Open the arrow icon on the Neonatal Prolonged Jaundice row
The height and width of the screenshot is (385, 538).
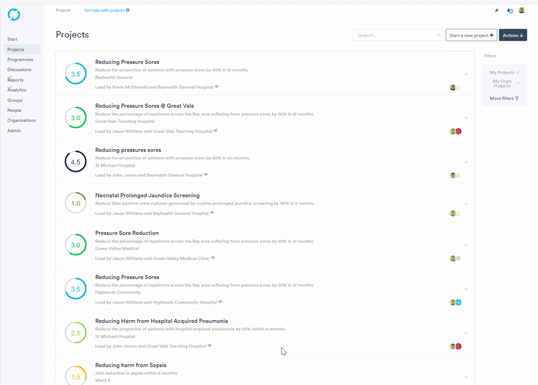(466, 203)
